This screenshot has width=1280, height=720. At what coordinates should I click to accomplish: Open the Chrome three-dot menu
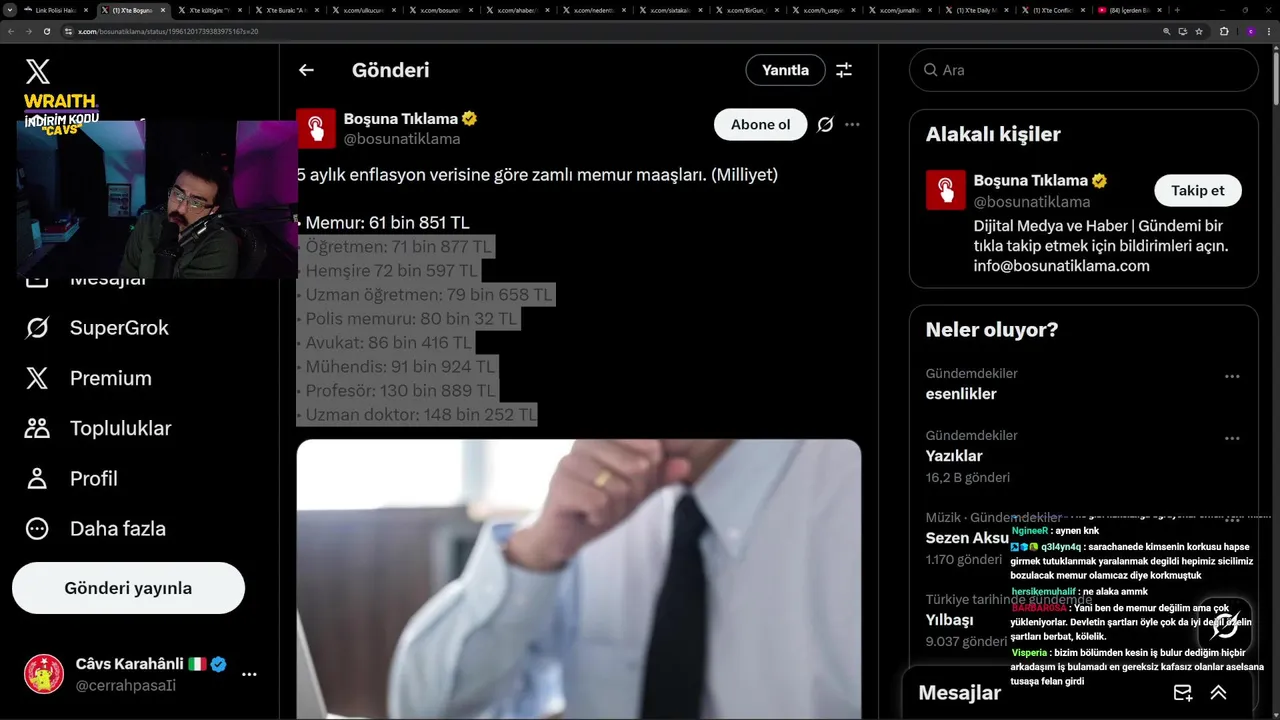[x=1269, y=31]
